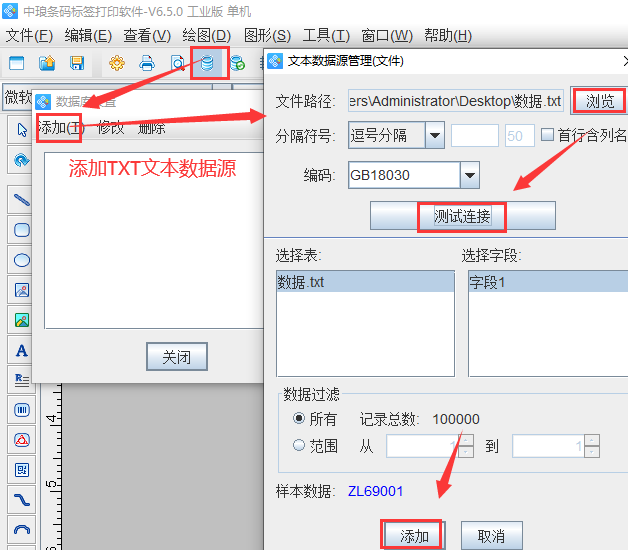This screenshot has height=550, width=628.
Task: Click 添加 menu in database settings dialog
Action: point(60,128)
